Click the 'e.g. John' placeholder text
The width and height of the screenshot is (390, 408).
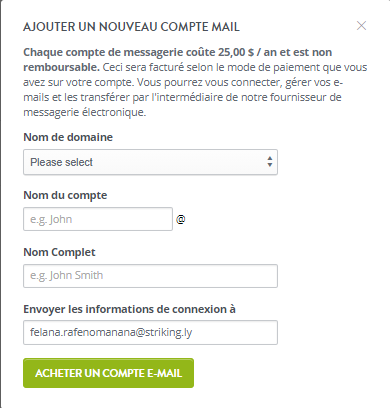tap(51, 220)
